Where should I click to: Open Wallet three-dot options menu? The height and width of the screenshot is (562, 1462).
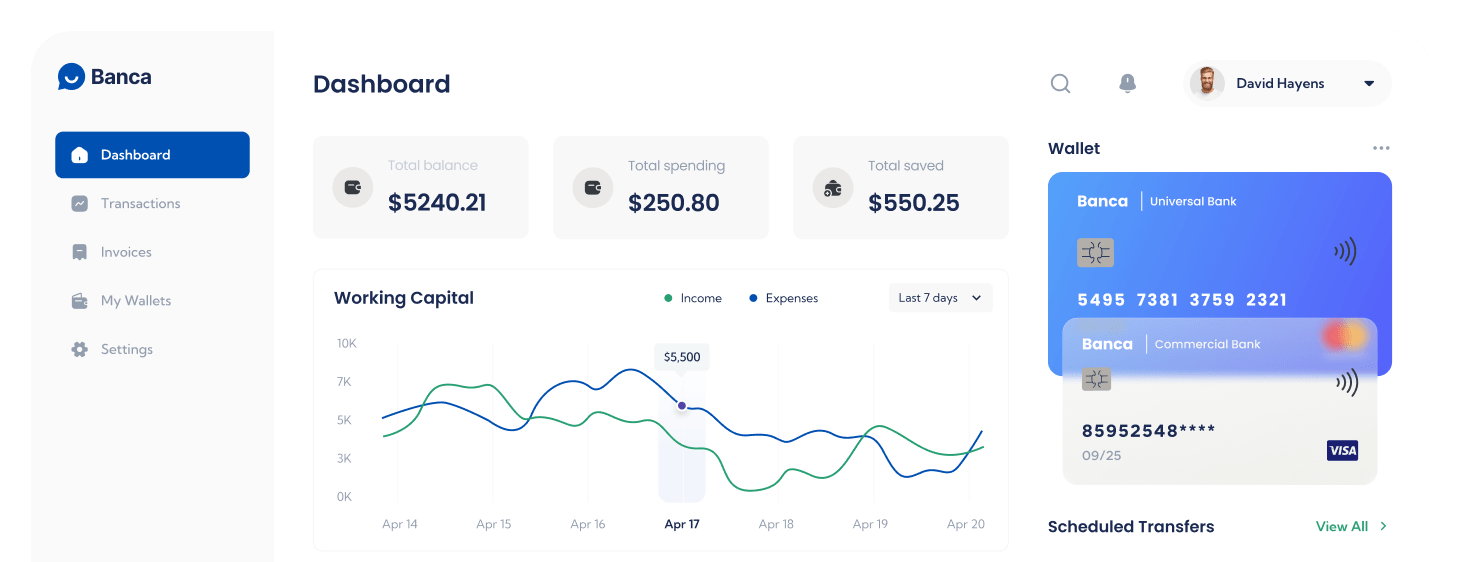(1381, 148)
